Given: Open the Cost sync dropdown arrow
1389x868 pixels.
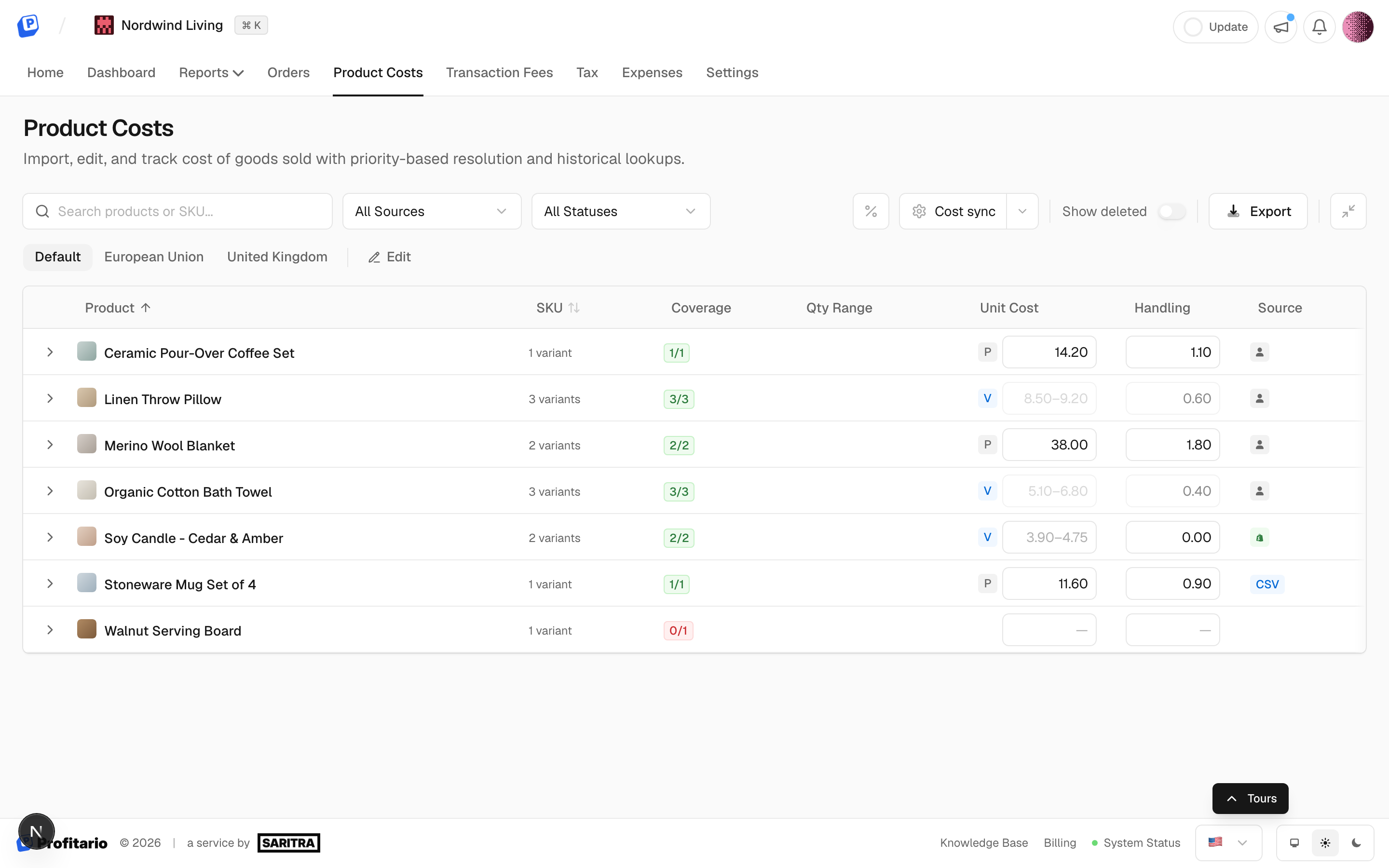Looking at the screenshot, I should click(1022, 211).
